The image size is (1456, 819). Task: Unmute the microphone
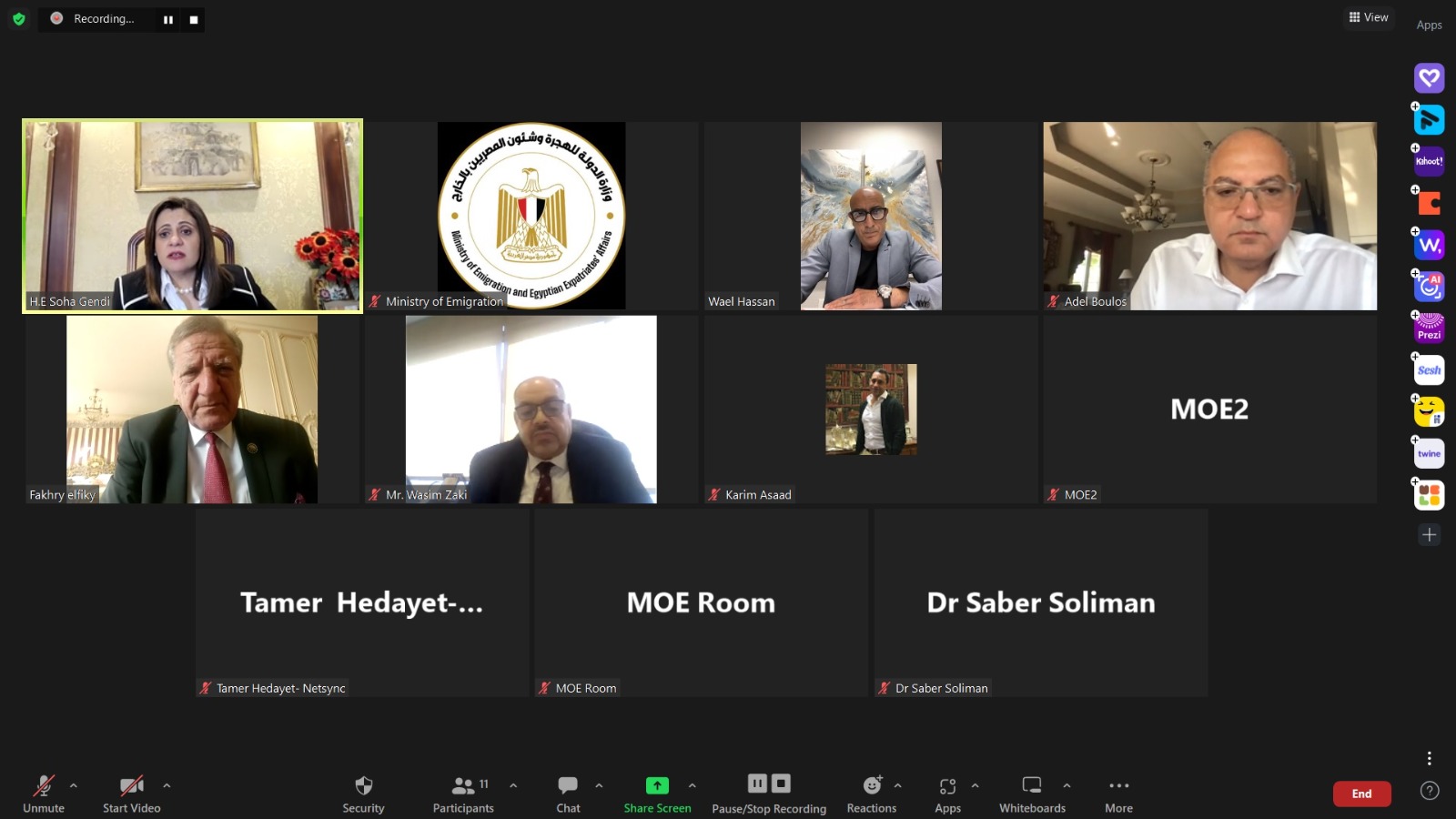43,785
